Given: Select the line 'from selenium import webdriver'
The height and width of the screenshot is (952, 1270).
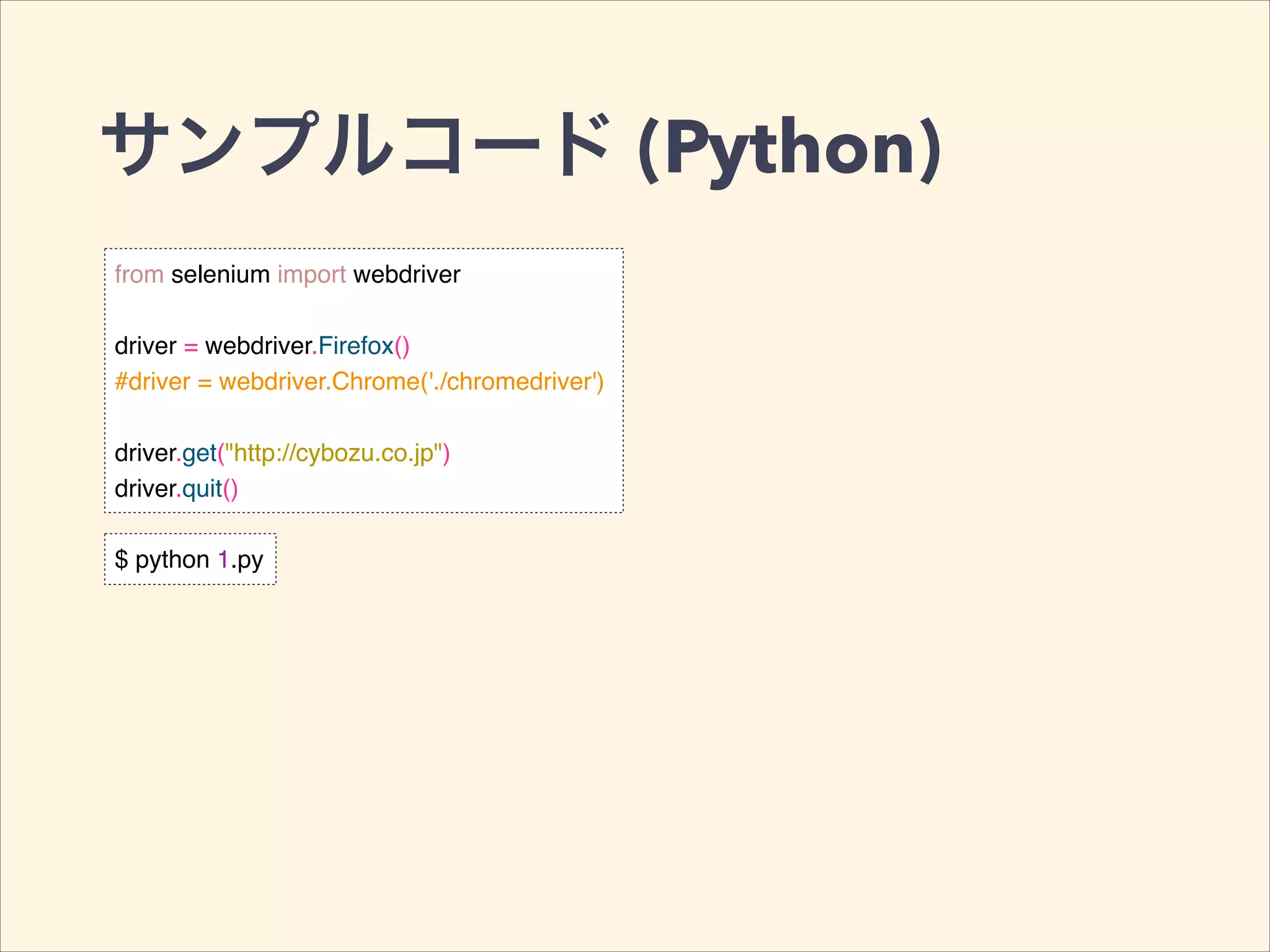Looking at the screenshot, I should (x=288, y=275).
